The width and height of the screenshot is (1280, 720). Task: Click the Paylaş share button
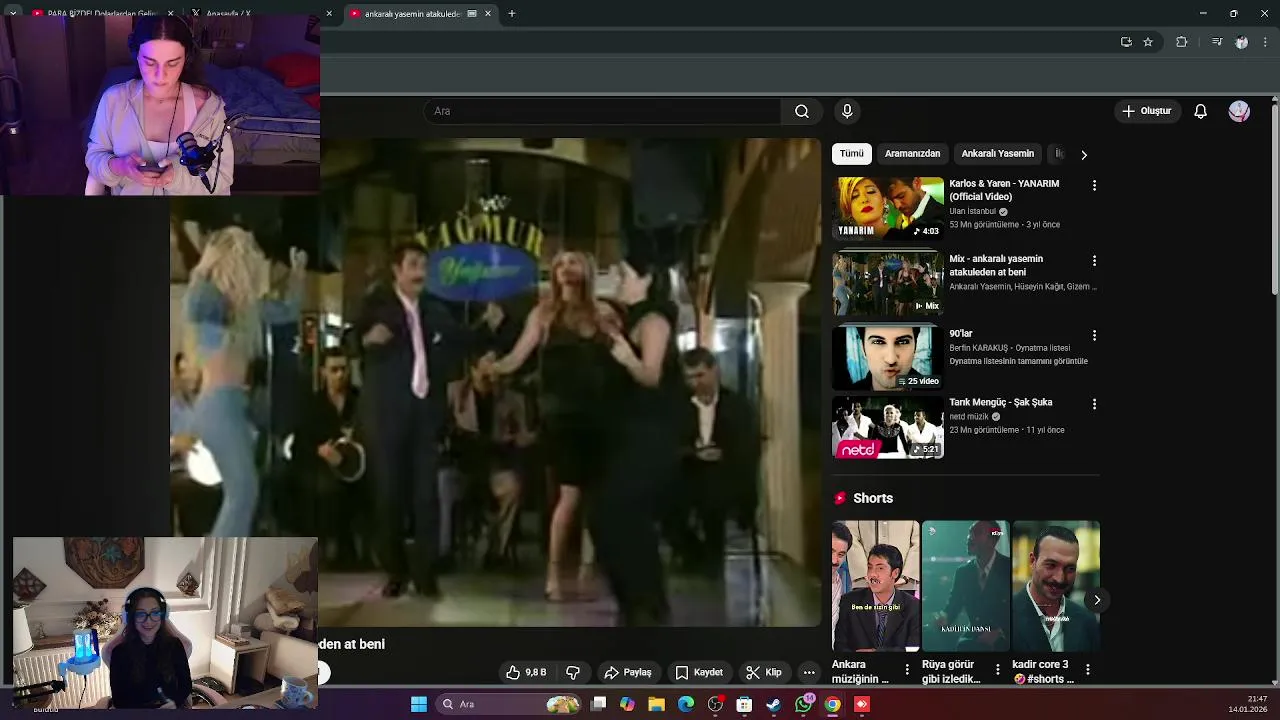[628, 672]
